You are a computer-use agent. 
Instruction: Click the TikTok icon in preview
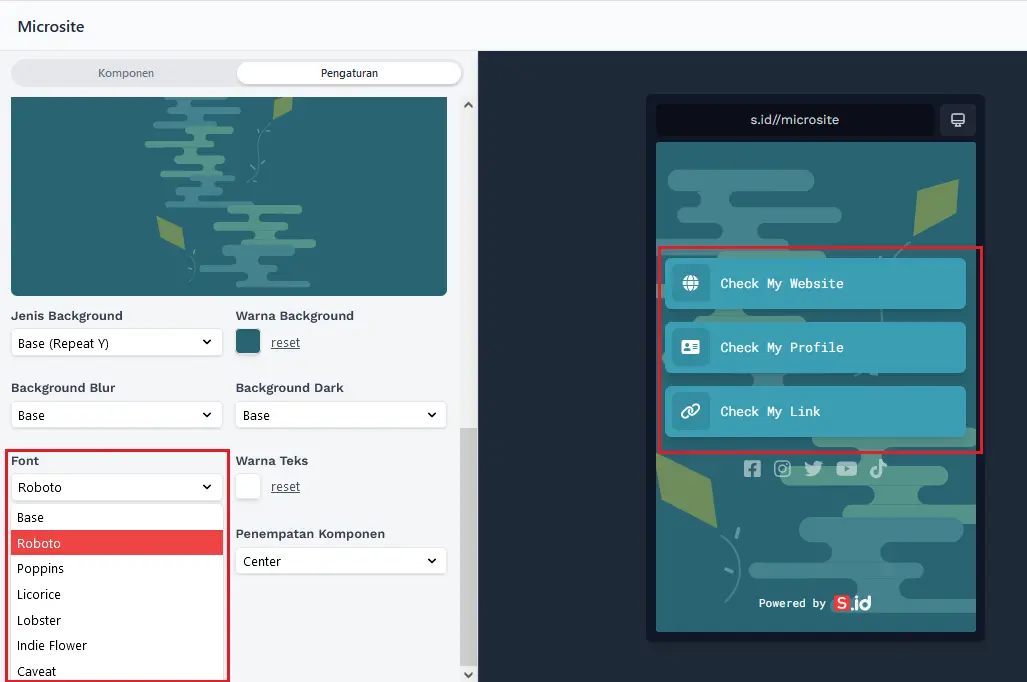tap(877, 469)
